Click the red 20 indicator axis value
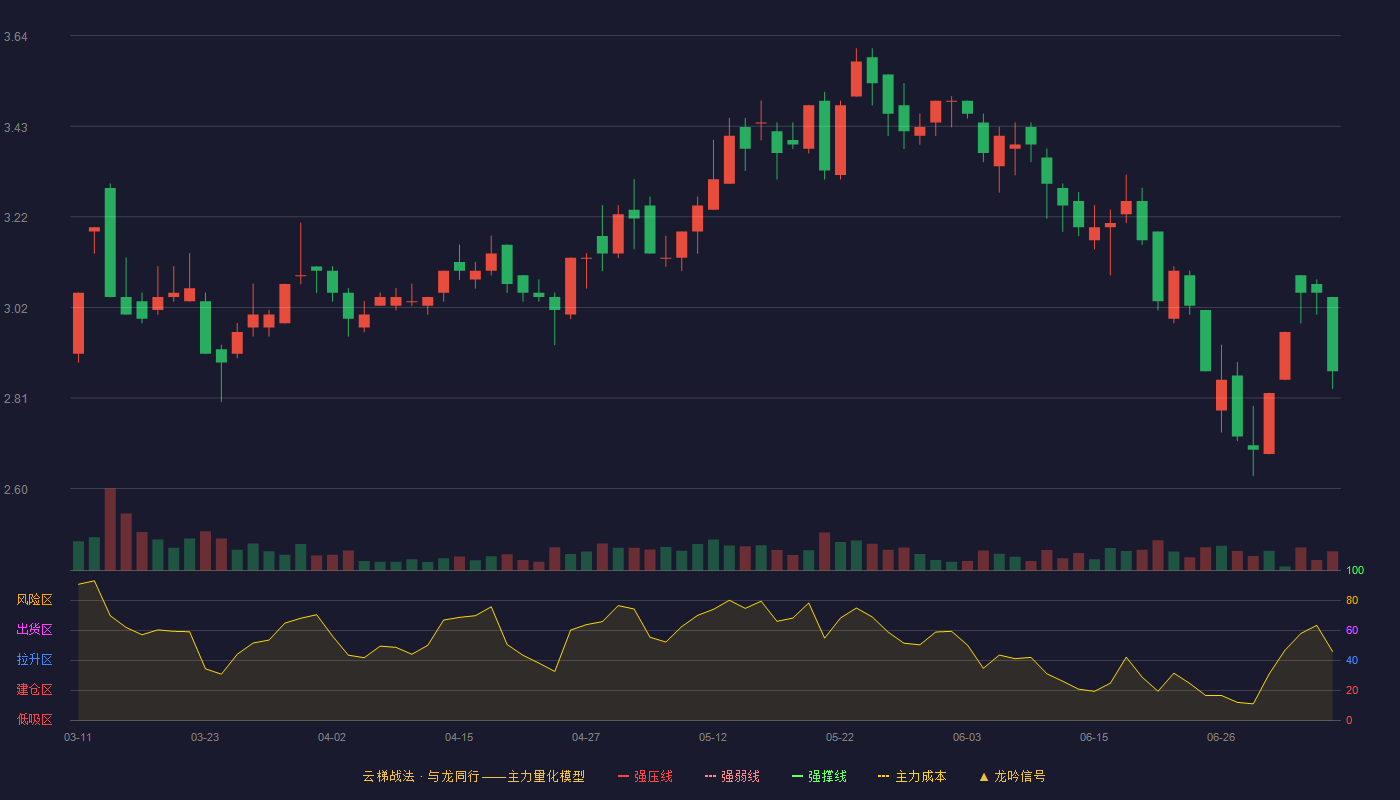 point(1352,690)
